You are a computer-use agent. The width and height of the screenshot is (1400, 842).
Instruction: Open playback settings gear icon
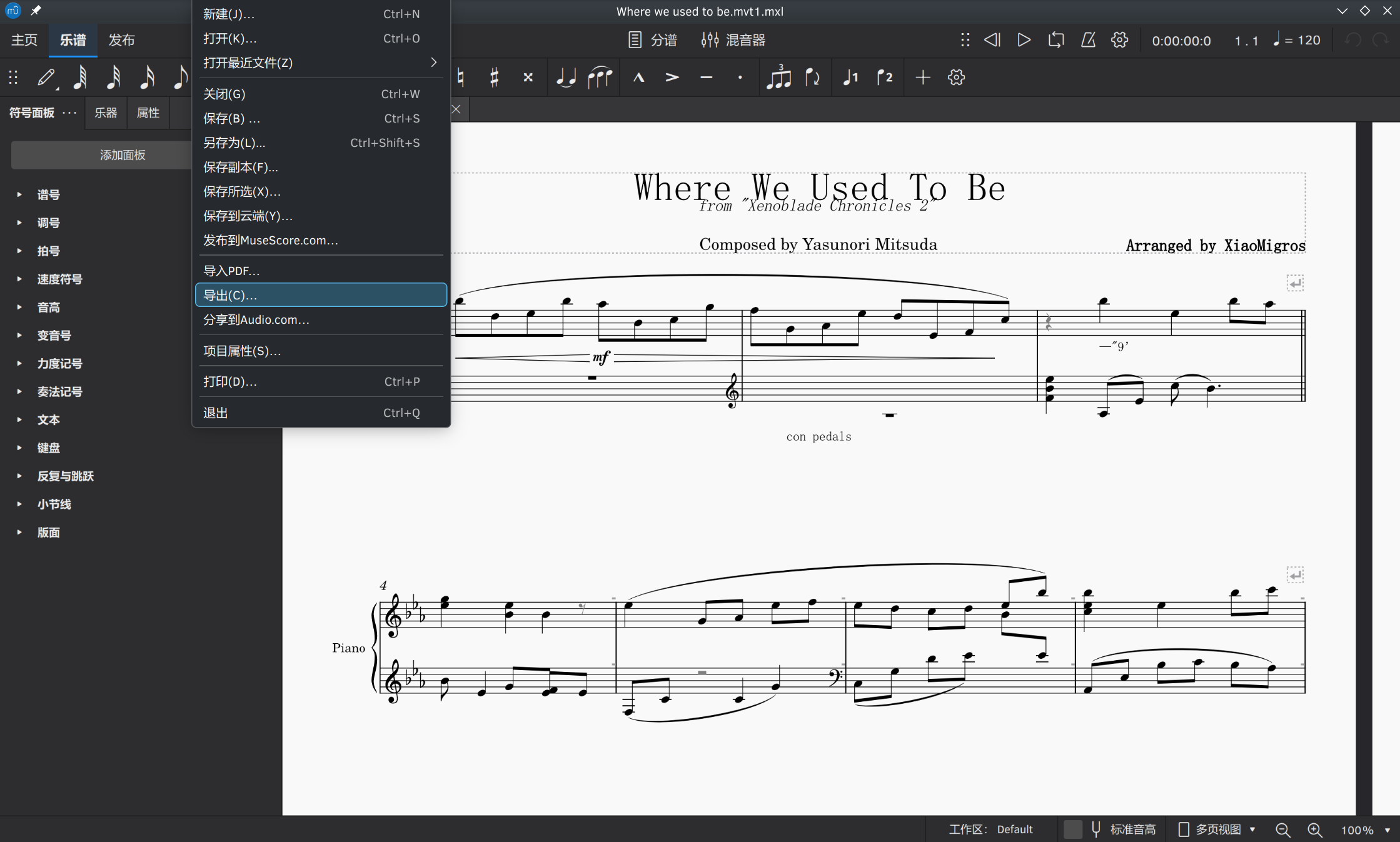(1119, 40)
